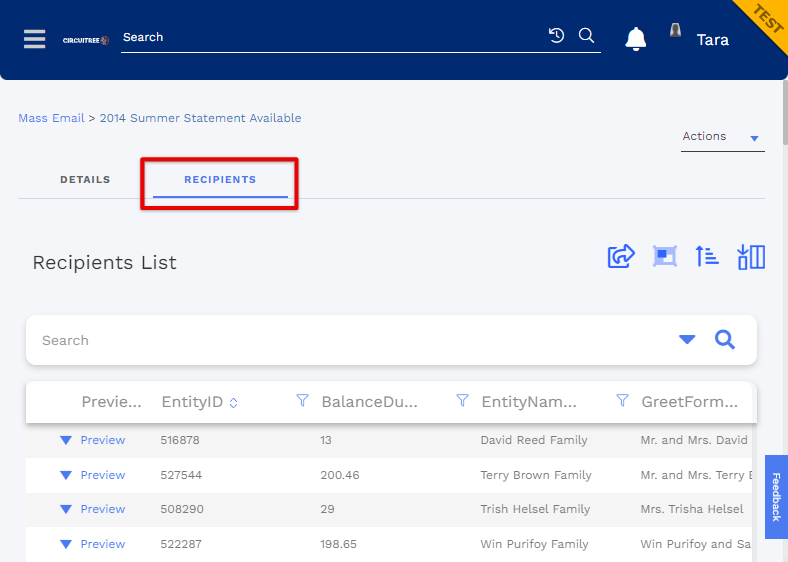
Task: Click greeting Mrs. Trisha Helsel
Action: click(x=692, y=509)
